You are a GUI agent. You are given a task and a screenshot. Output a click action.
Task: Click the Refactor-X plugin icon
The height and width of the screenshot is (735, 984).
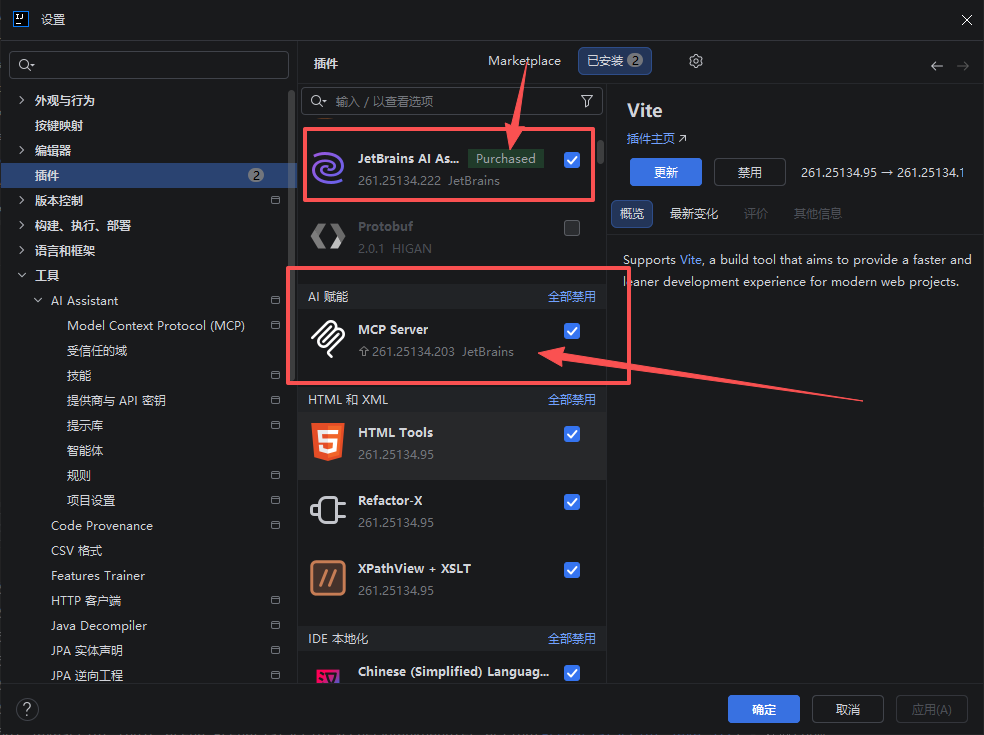(328, 510)
